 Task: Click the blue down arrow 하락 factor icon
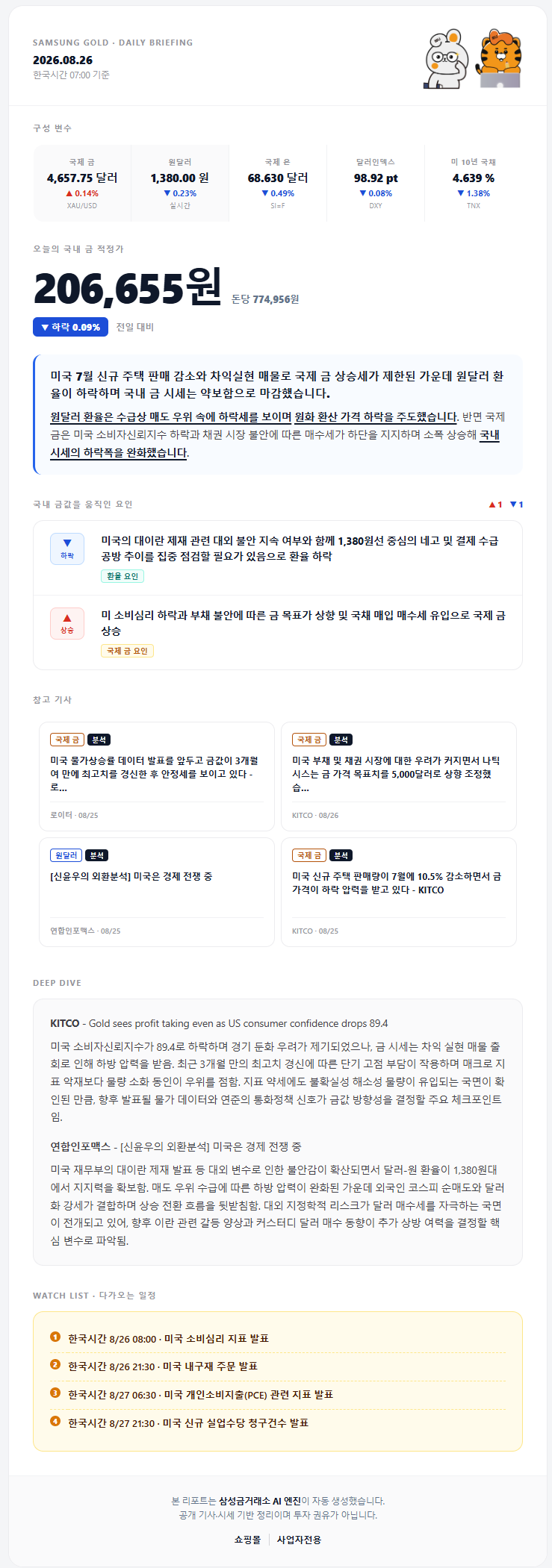point(67,548)
